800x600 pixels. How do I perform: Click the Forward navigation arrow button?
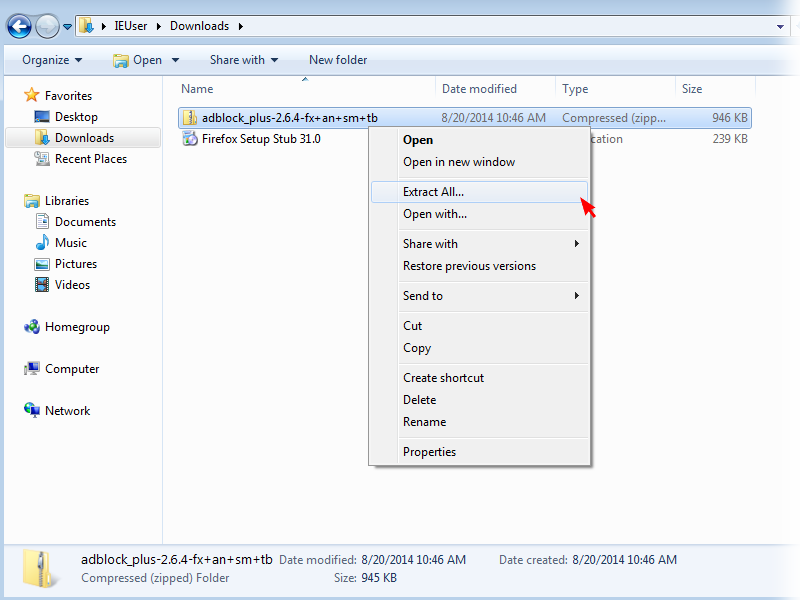47,27
